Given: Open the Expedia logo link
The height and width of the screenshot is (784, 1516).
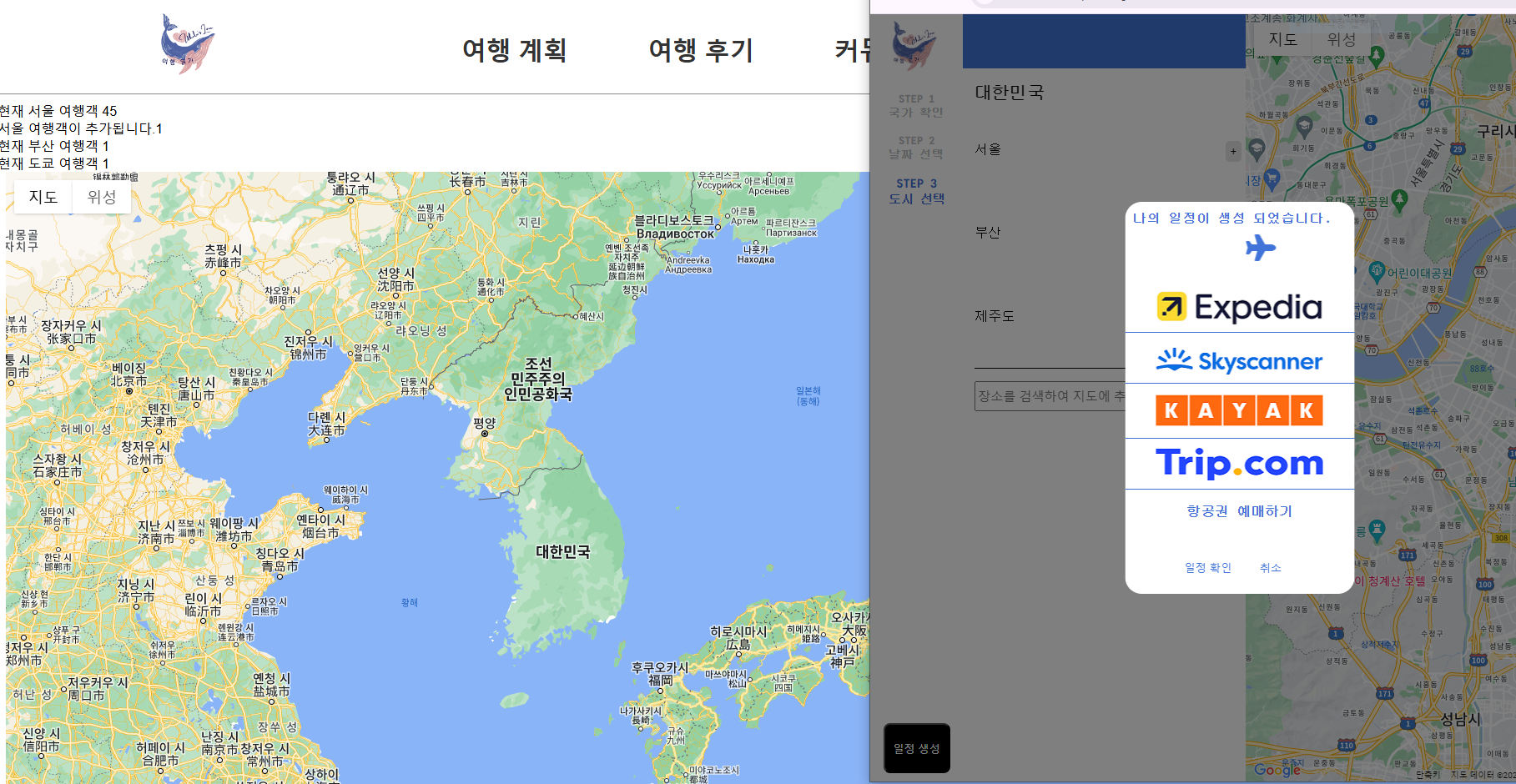Looking at the screenshot, I should [x=1240, y=307].
